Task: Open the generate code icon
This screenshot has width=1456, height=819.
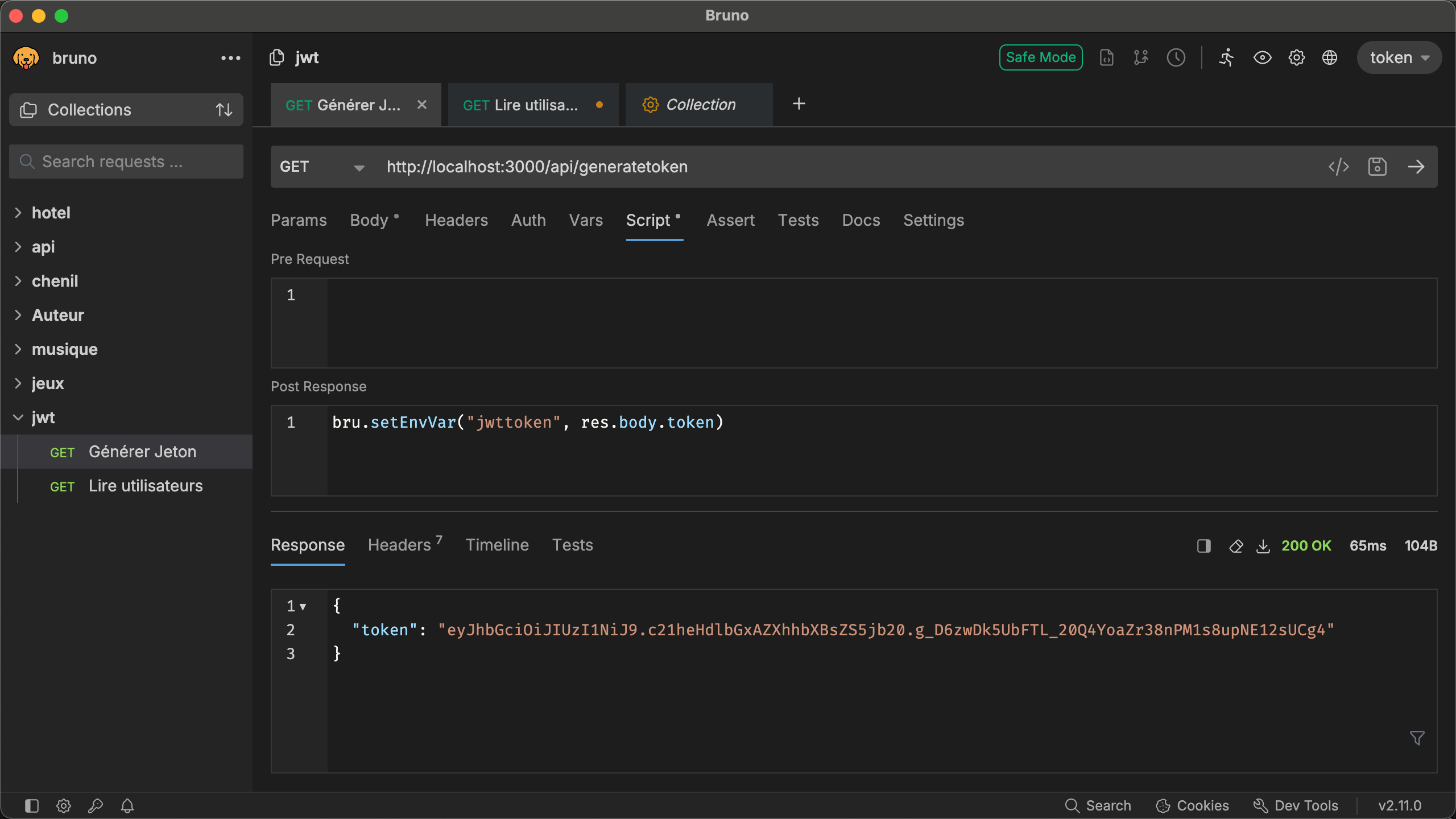Action: [x=1338, y=167]
